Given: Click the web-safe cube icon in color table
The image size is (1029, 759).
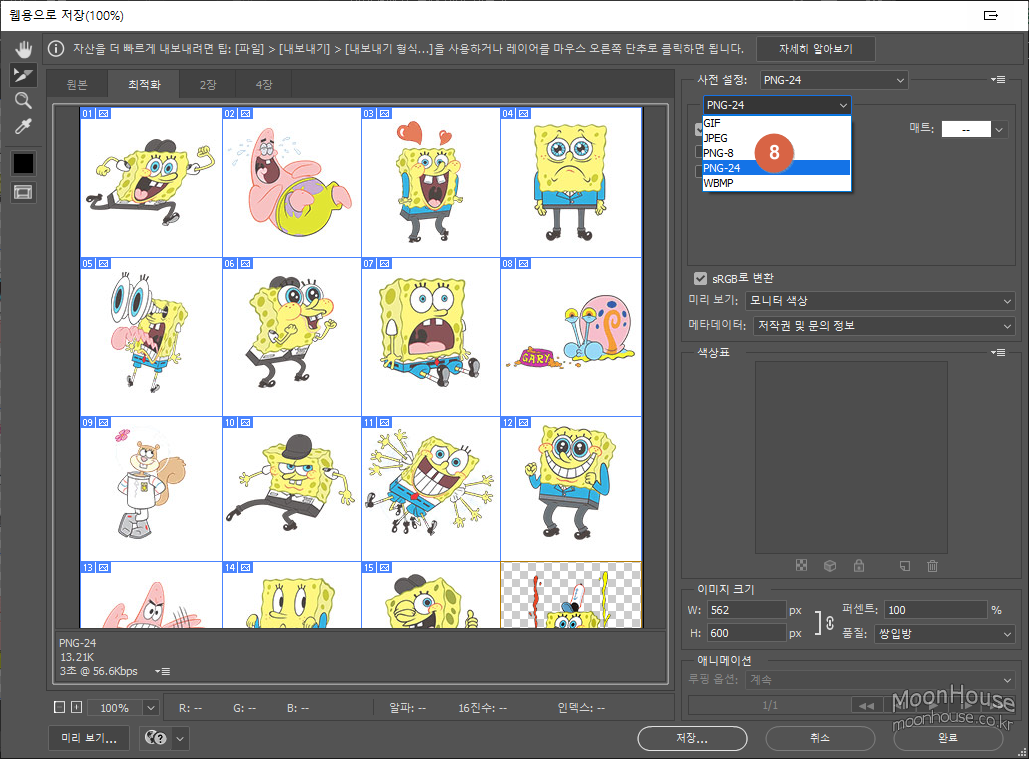Looking at the screenshot, I should (x=830, y=565).
